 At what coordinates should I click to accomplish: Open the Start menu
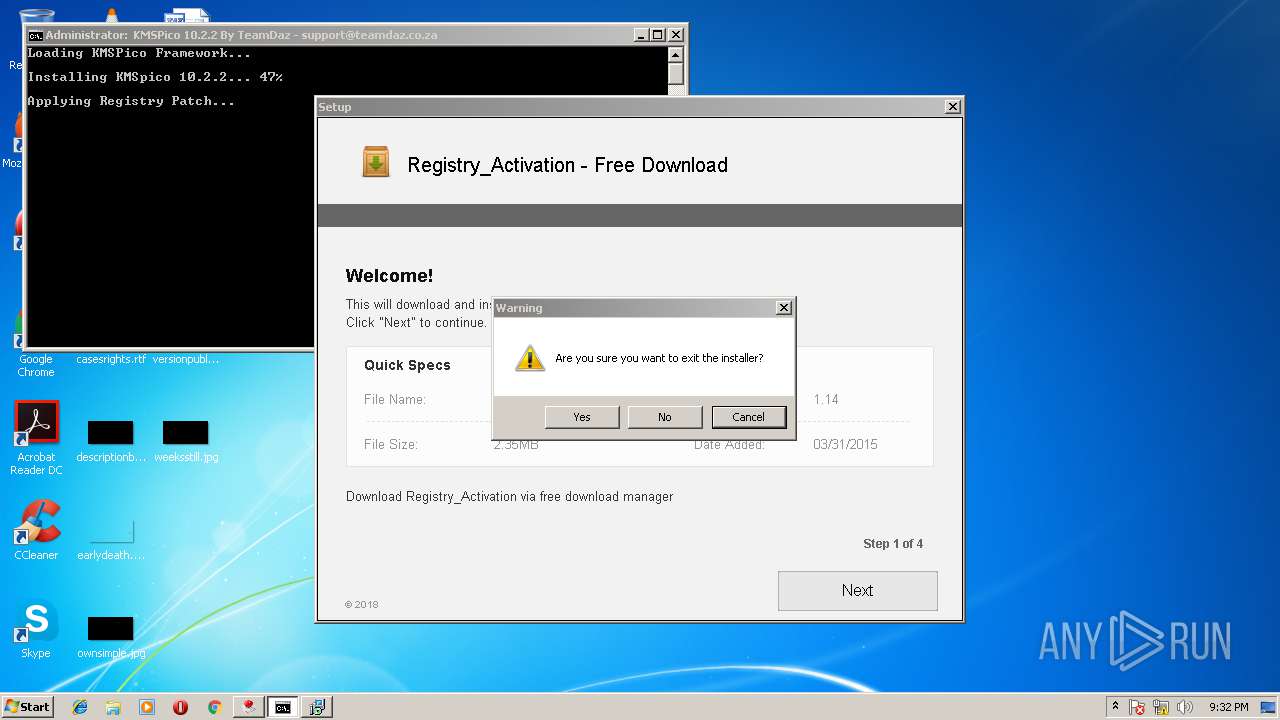point(27,706)
